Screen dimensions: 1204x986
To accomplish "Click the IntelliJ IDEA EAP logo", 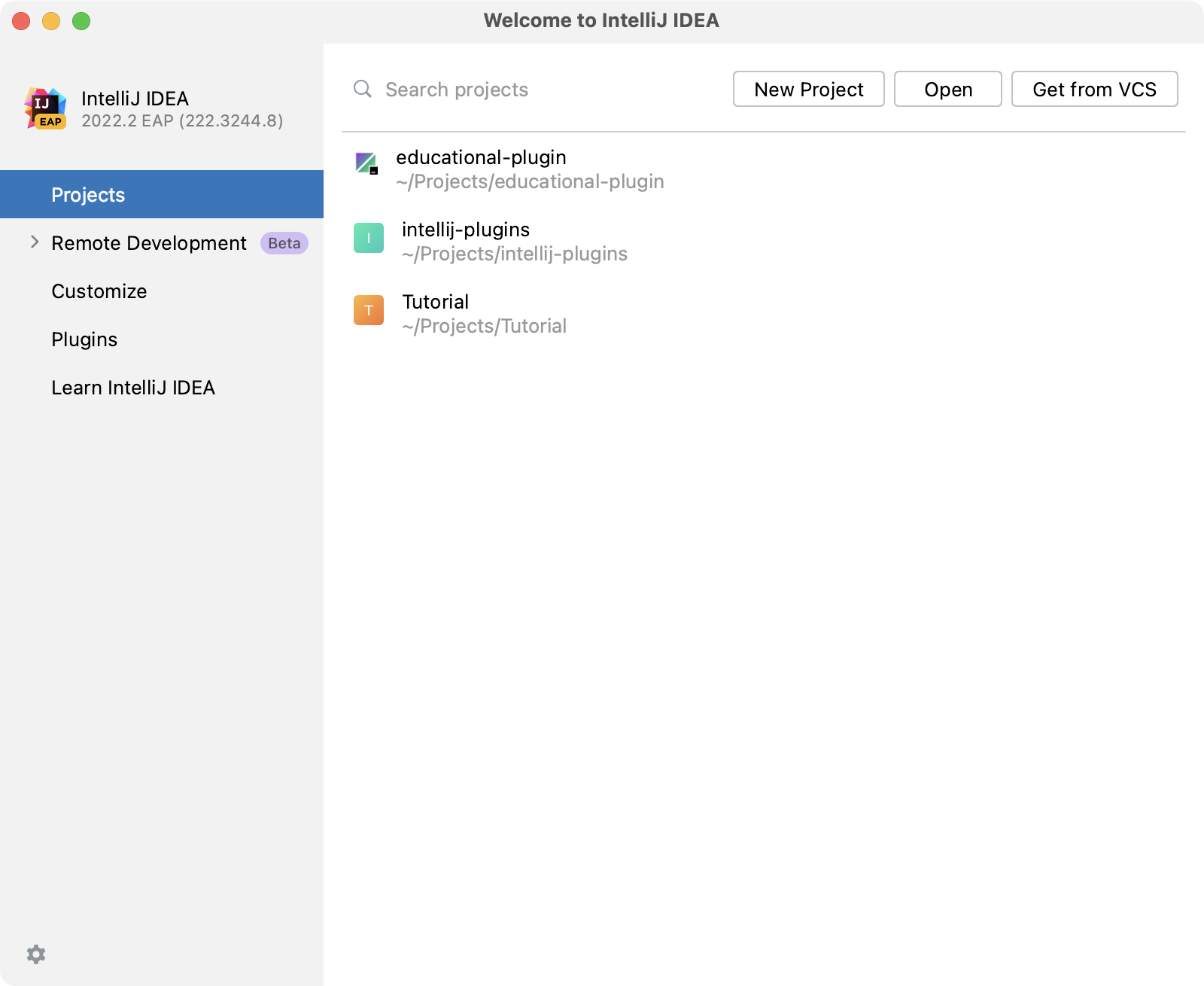I will (x=47, y=108).
